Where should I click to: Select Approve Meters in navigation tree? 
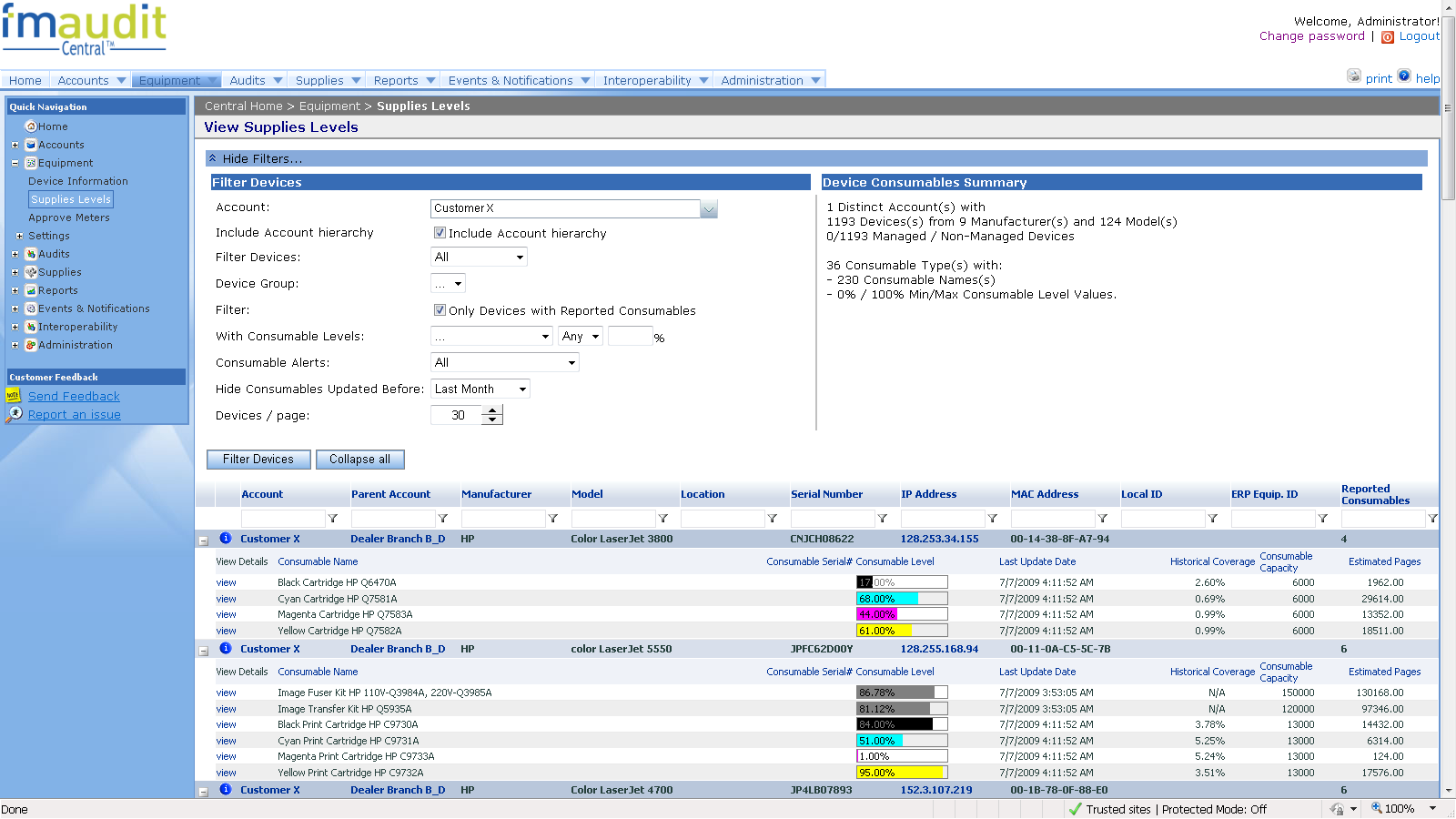69,217
